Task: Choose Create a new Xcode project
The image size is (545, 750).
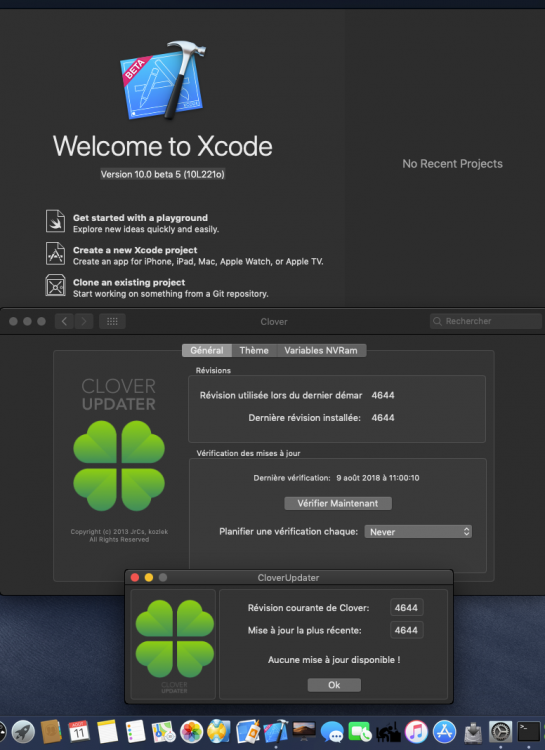Action: [x=135, y=250]
